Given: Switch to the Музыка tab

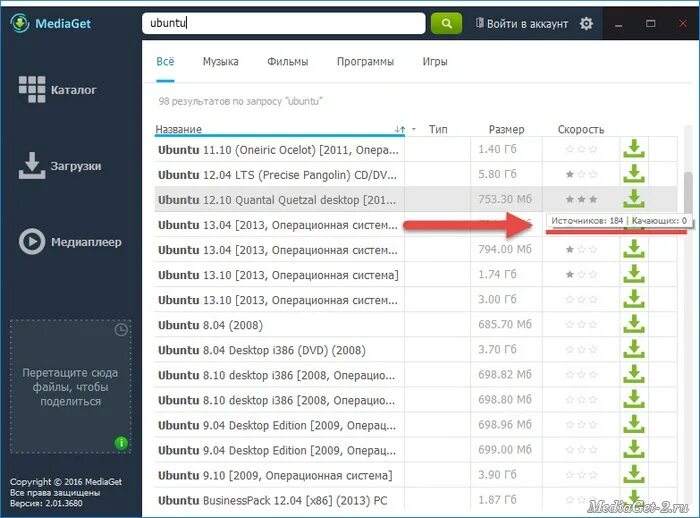Looking at the screenshot, I should [x=221, y=62].
